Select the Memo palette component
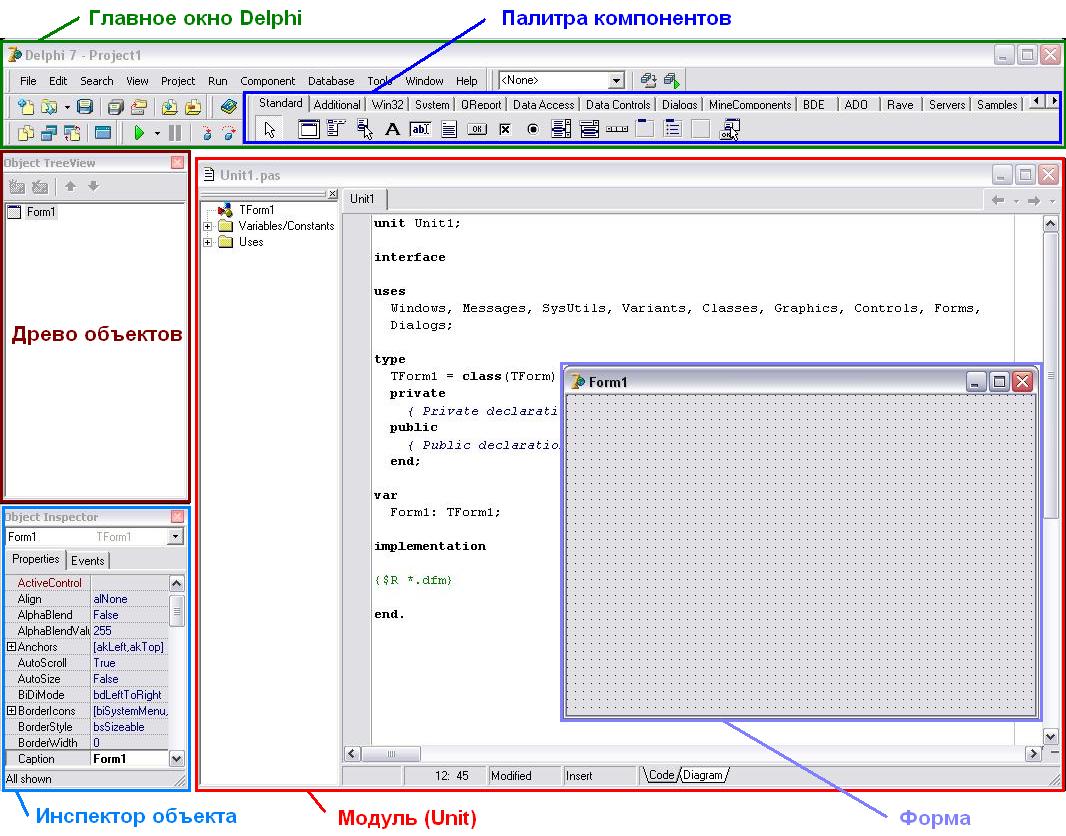1066x836 pixels. pyautogui.click(x=449, y=128)
